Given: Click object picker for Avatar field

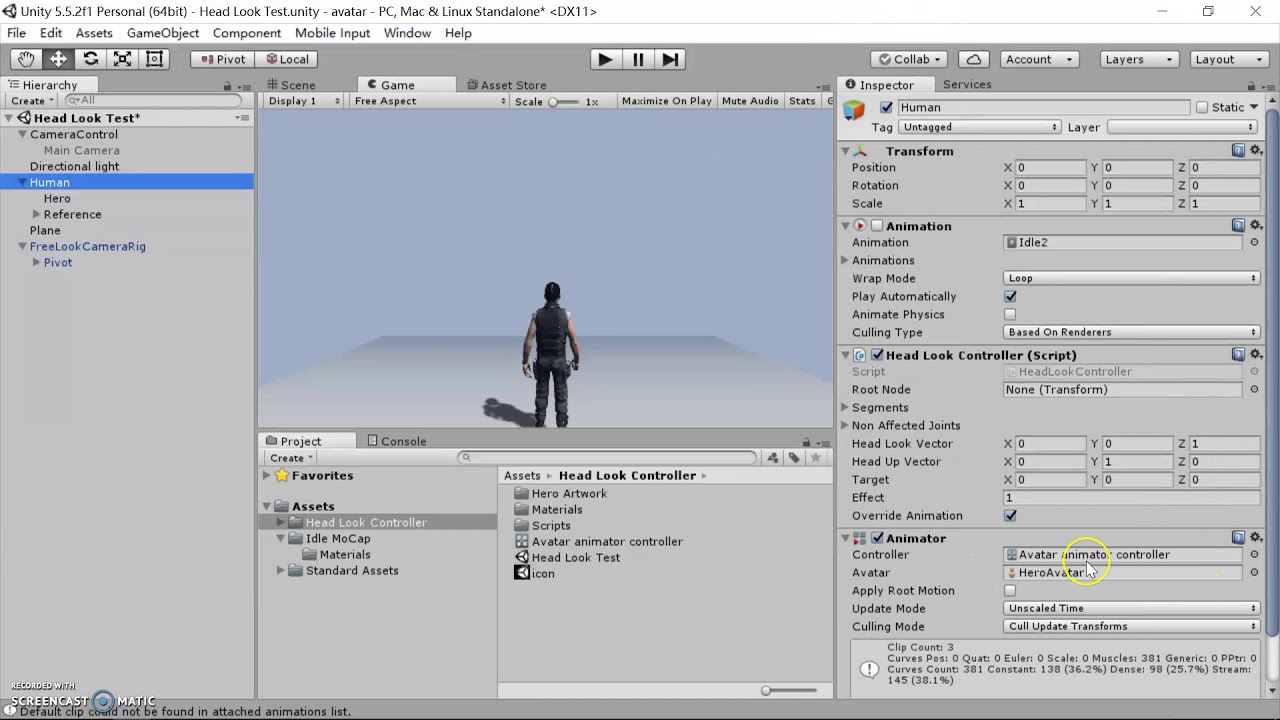Looking at the screenshot, I should 1254,572.
